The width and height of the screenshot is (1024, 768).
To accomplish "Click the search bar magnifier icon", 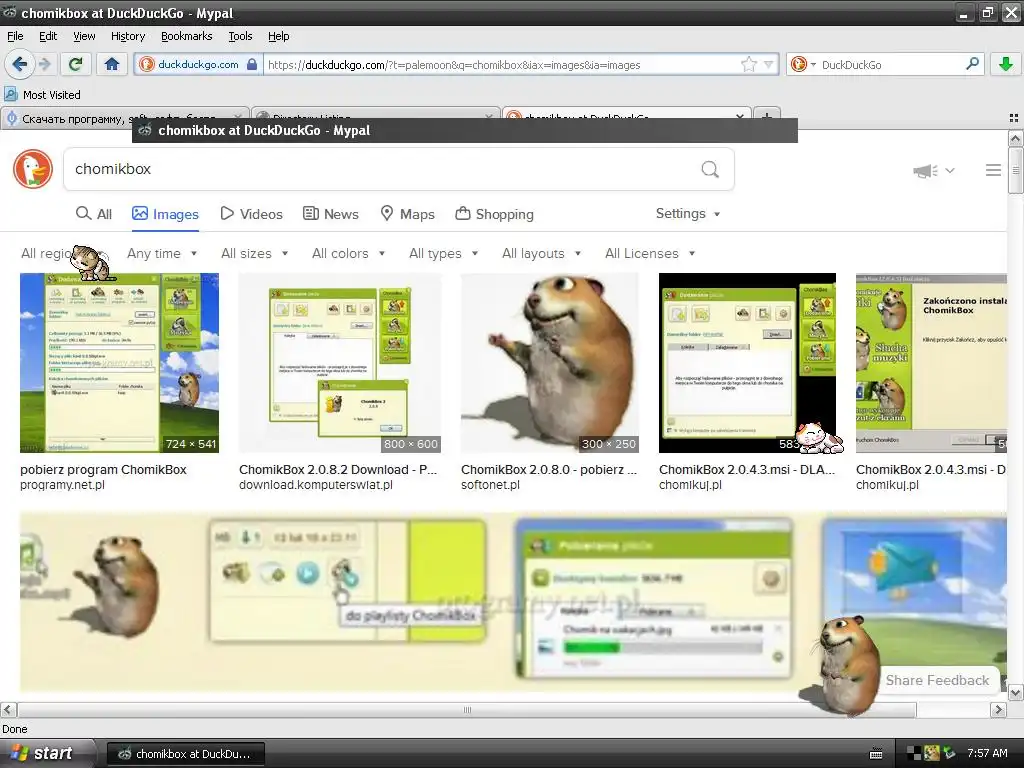I will pos(972,64).
